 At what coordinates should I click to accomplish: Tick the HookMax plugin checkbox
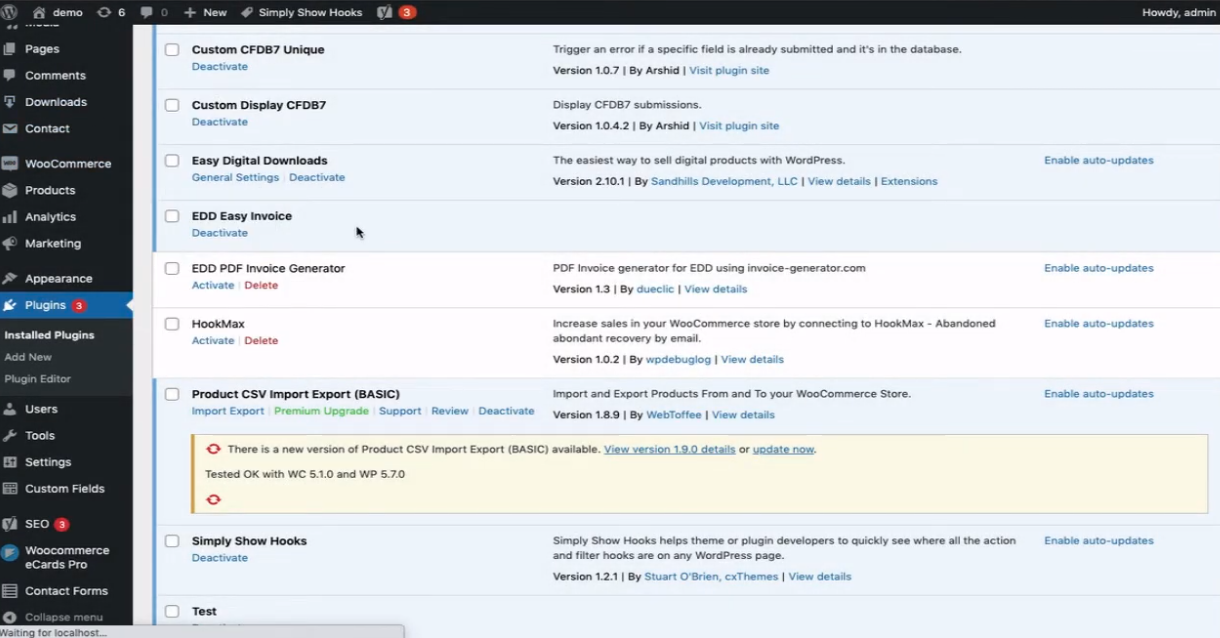tap(172, 324)
